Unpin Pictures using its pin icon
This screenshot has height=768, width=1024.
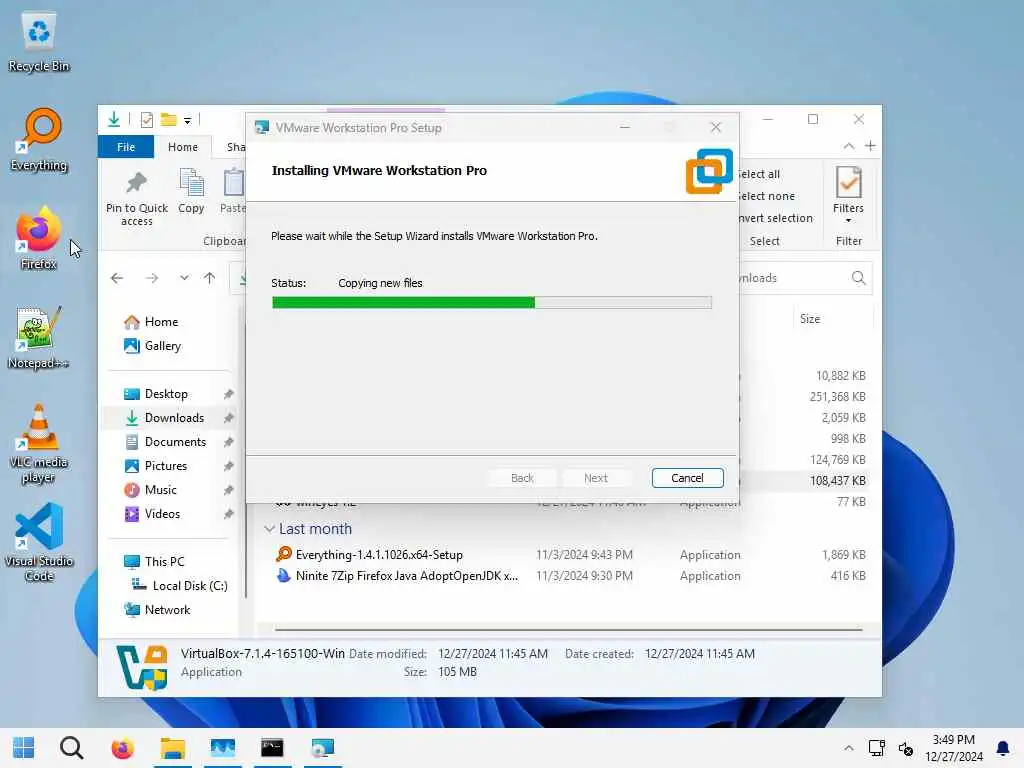(x=229, y=466)
